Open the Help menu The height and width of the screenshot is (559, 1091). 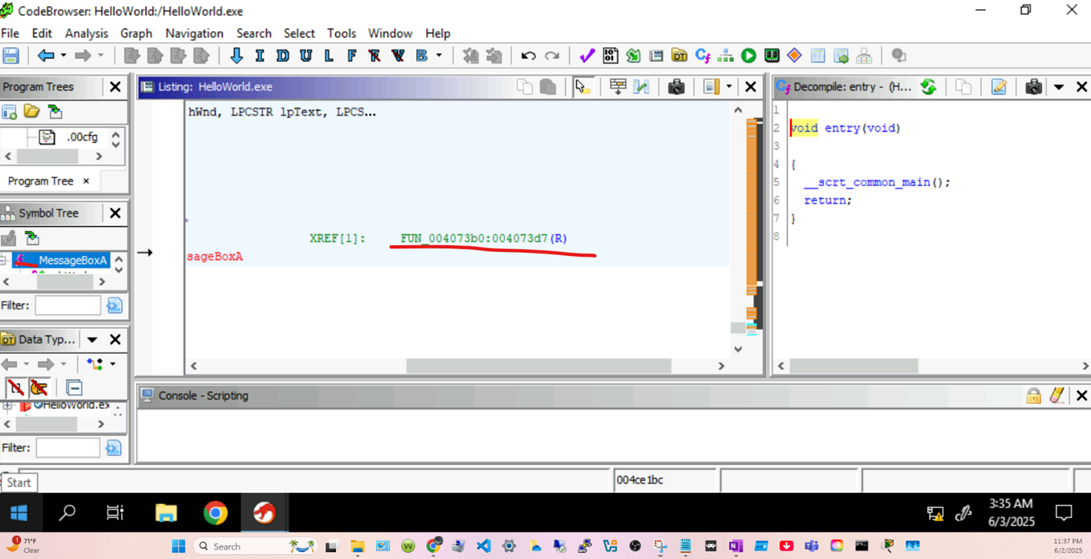click(438, 33)
